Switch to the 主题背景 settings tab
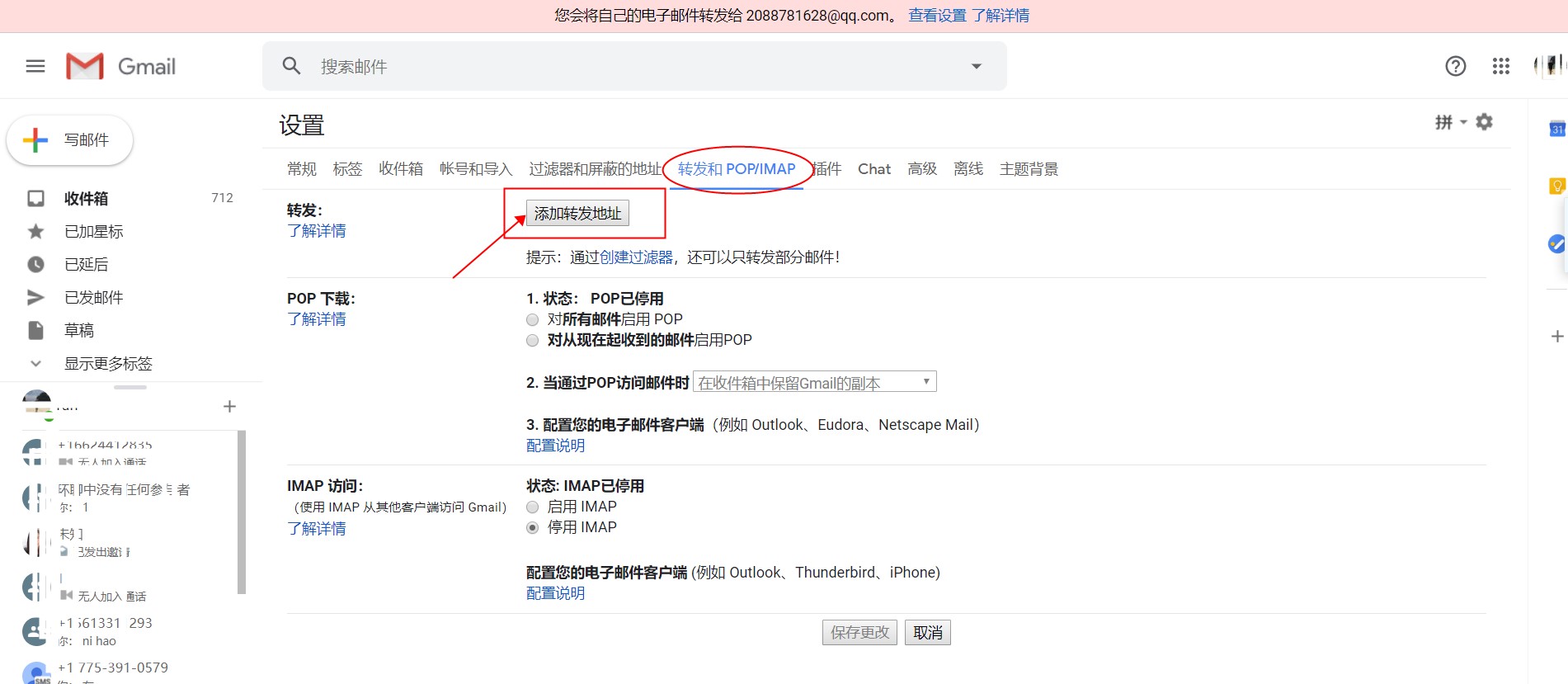Viewport: 1568px width, 684px height. coord(1029,169)
